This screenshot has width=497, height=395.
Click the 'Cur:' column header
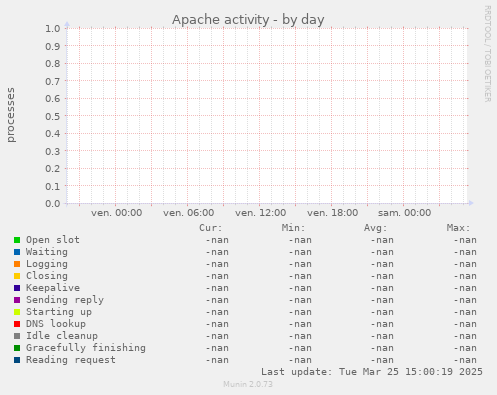point(210,228)
